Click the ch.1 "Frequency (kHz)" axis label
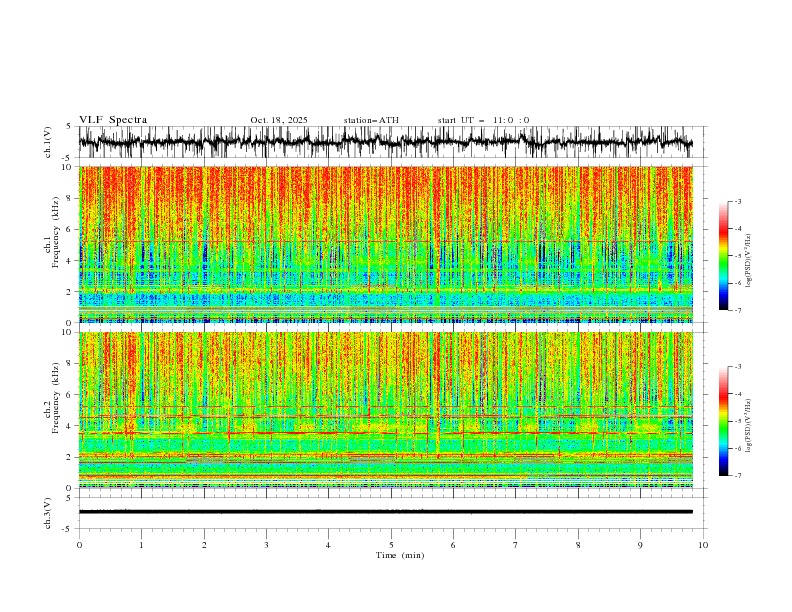The height and width of the screenshot is (612, 792). [x=57, y=233]
